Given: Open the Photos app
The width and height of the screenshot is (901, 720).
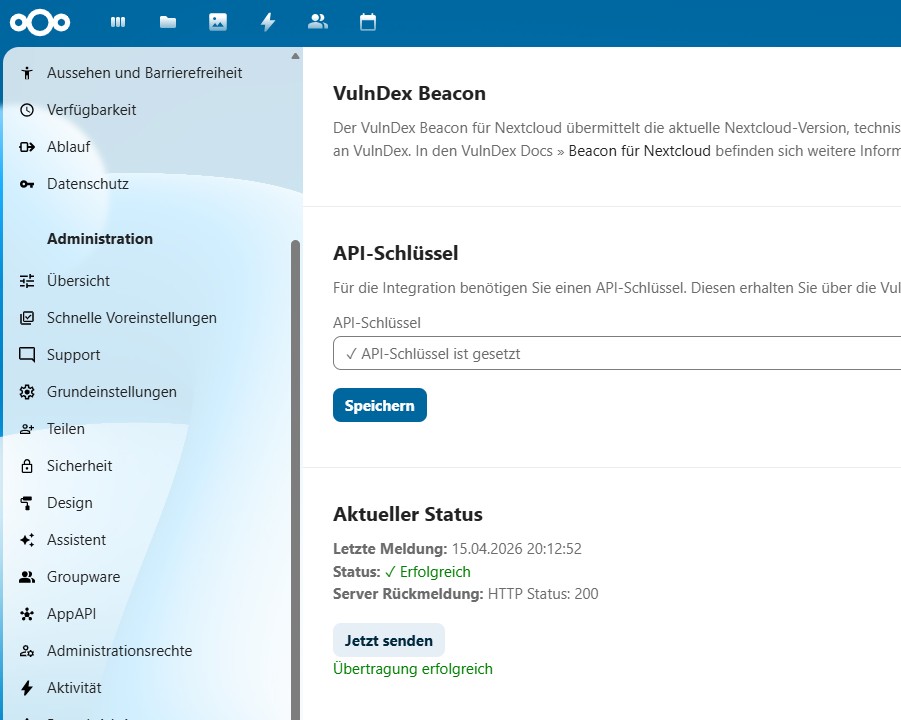Looking at the screenshot, I should click(x=217, y=22).
